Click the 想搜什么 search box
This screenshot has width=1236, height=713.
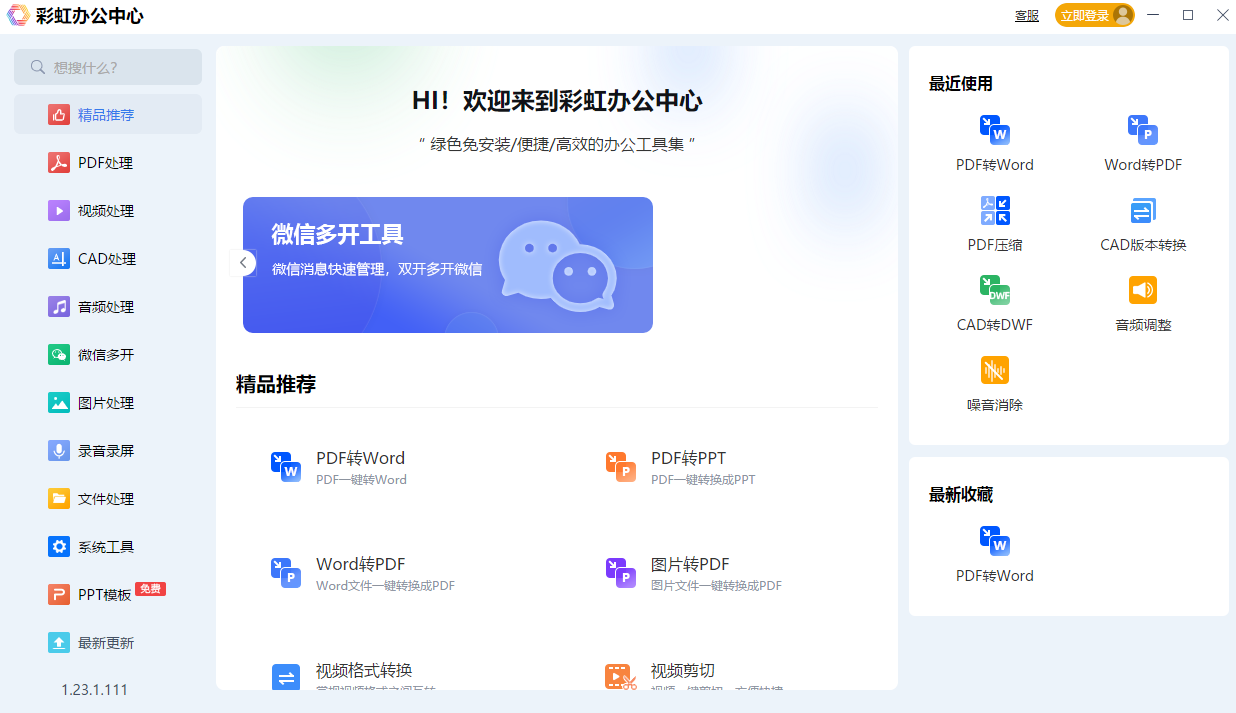pyautogui.click(x=108, y=67)
